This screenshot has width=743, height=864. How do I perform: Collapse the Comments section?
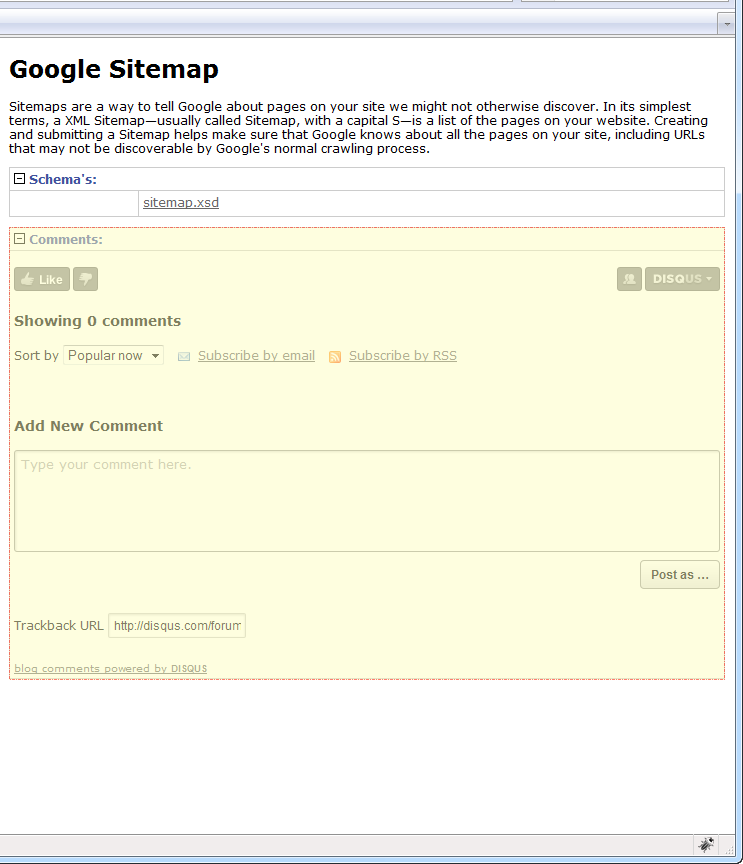[19, 239]
